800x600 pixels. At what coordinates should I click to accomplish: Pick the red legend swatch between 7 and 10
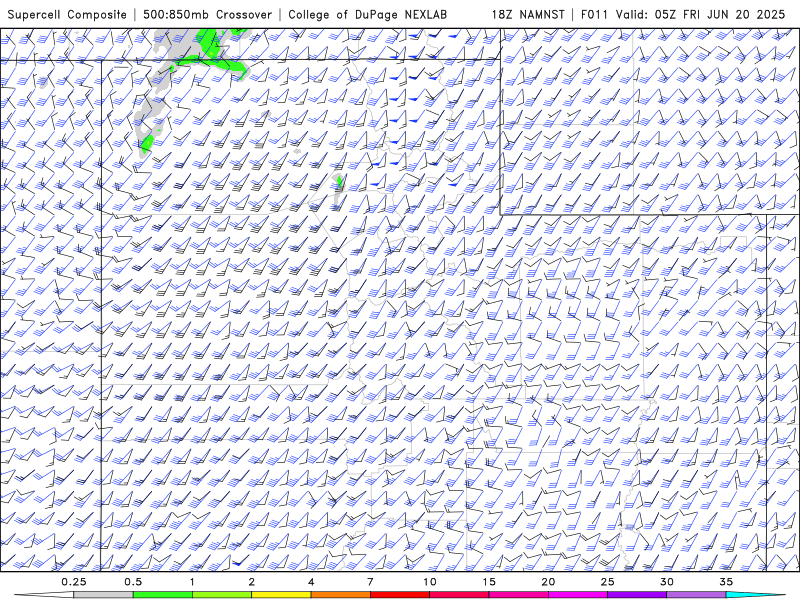(399, 595)
